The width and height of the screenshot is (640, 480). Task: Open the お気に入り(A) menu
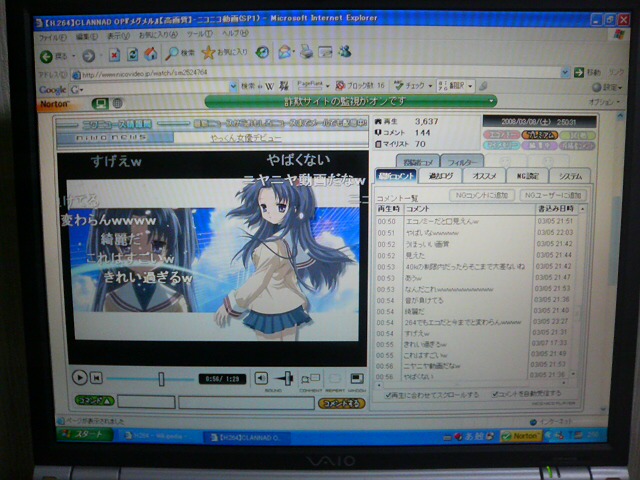(x=158, y=35)
